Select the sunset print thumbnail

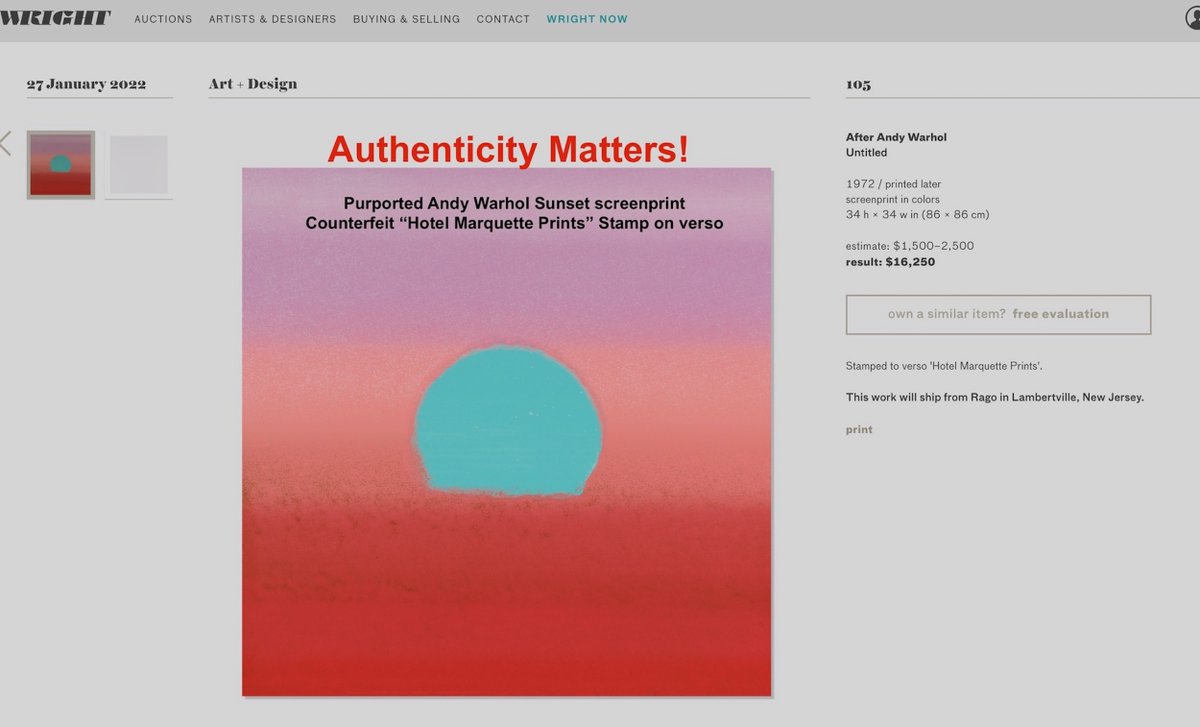click(x=61, y=165)
